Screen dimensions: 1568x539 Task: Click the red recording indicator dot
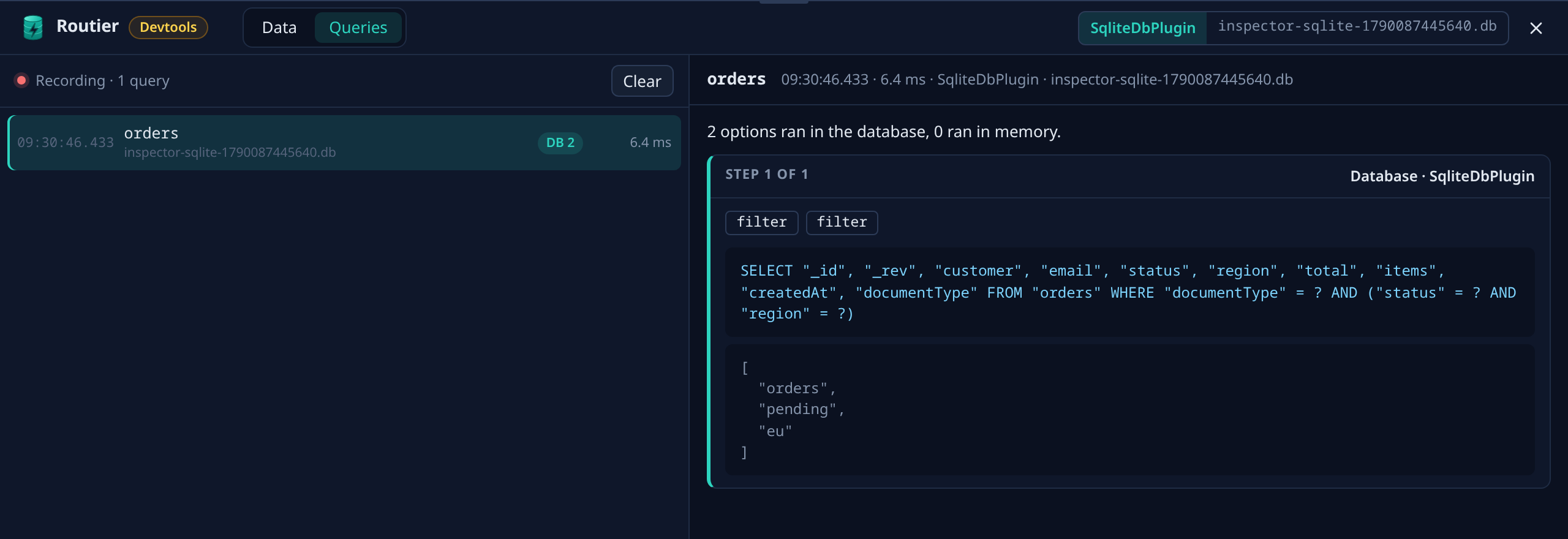[x=21, y=80]
